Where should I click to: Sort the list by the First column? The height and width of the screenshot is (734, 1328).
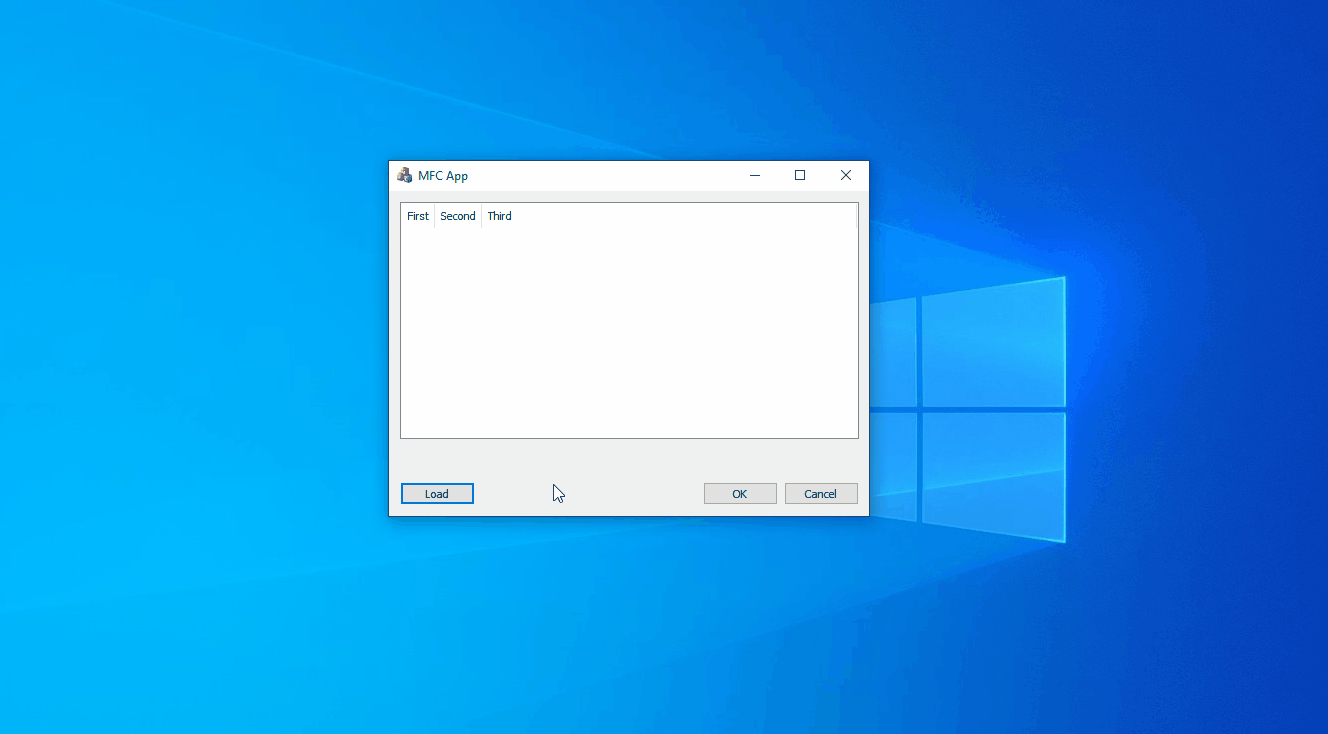tap(418, 216)
